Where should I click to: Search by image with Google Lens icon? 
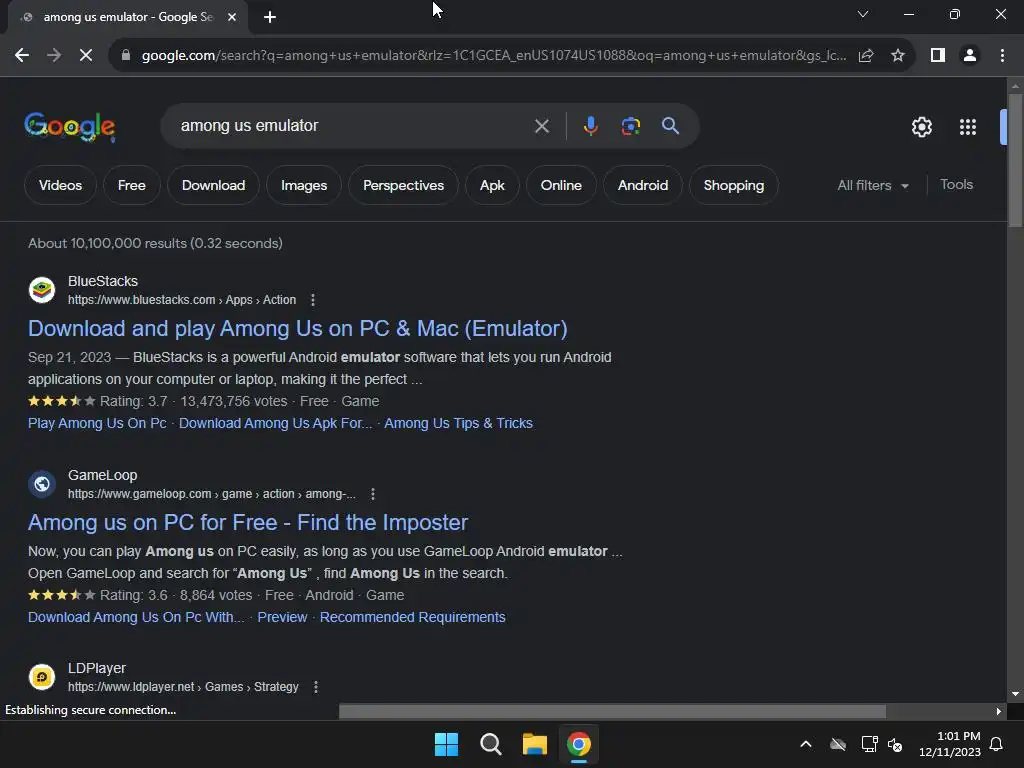pos(630,126)
